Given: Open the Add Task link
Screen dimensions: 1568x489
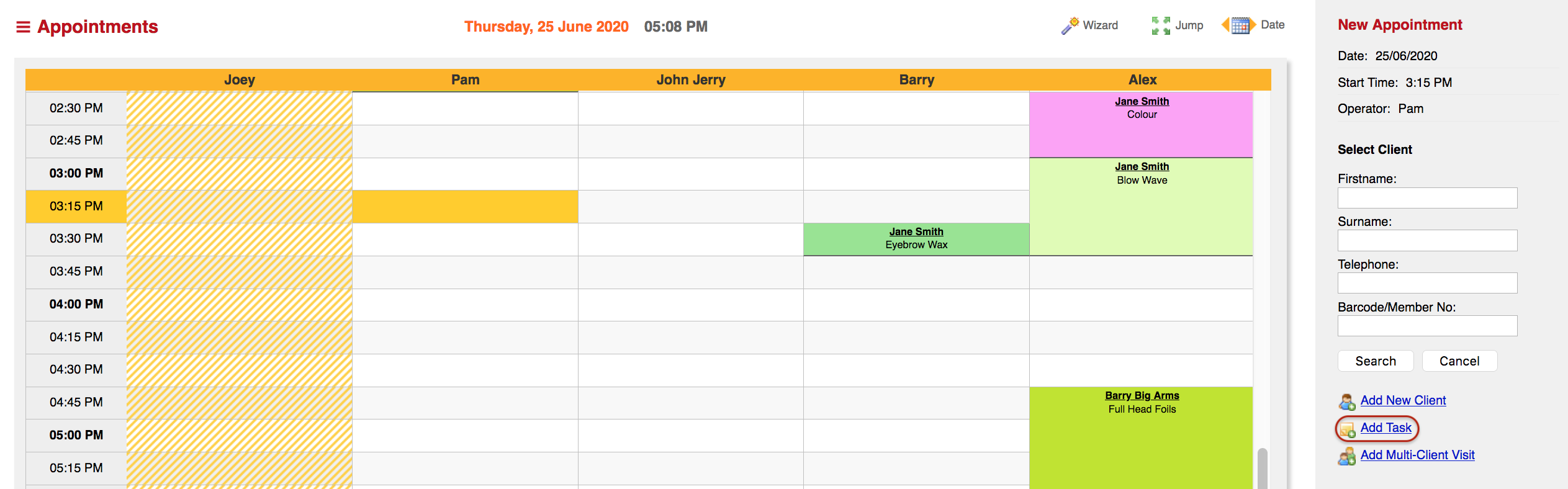Looking at the screenshot, I should 1386,428.
